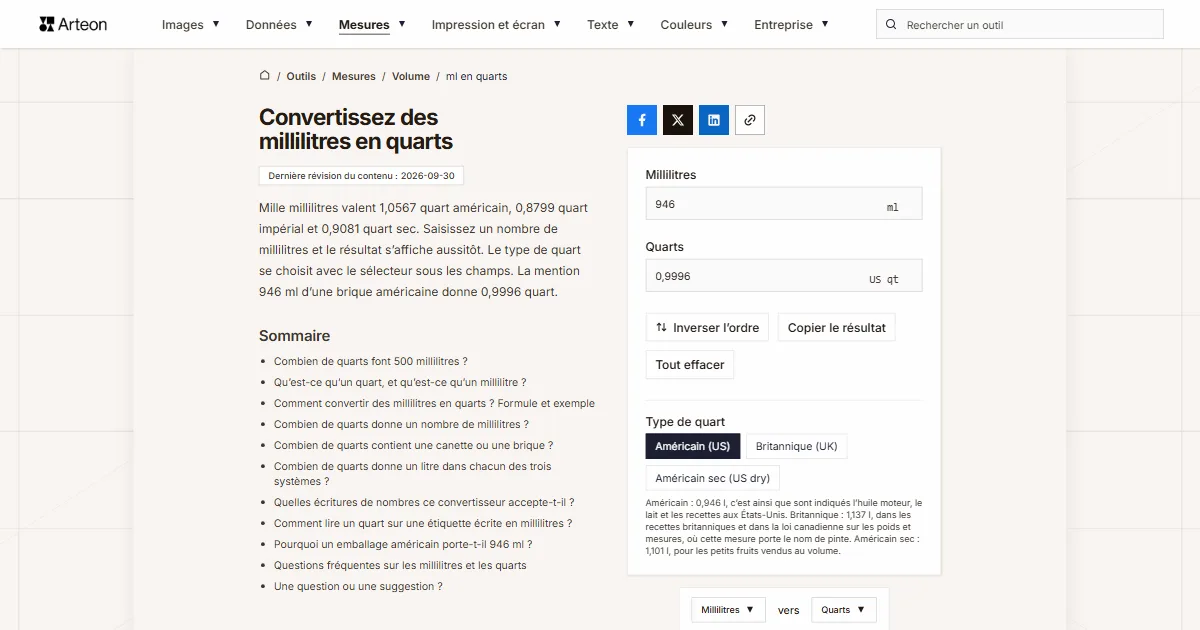Select the Américain sec (US dry) type

click(x=713, y=478)
